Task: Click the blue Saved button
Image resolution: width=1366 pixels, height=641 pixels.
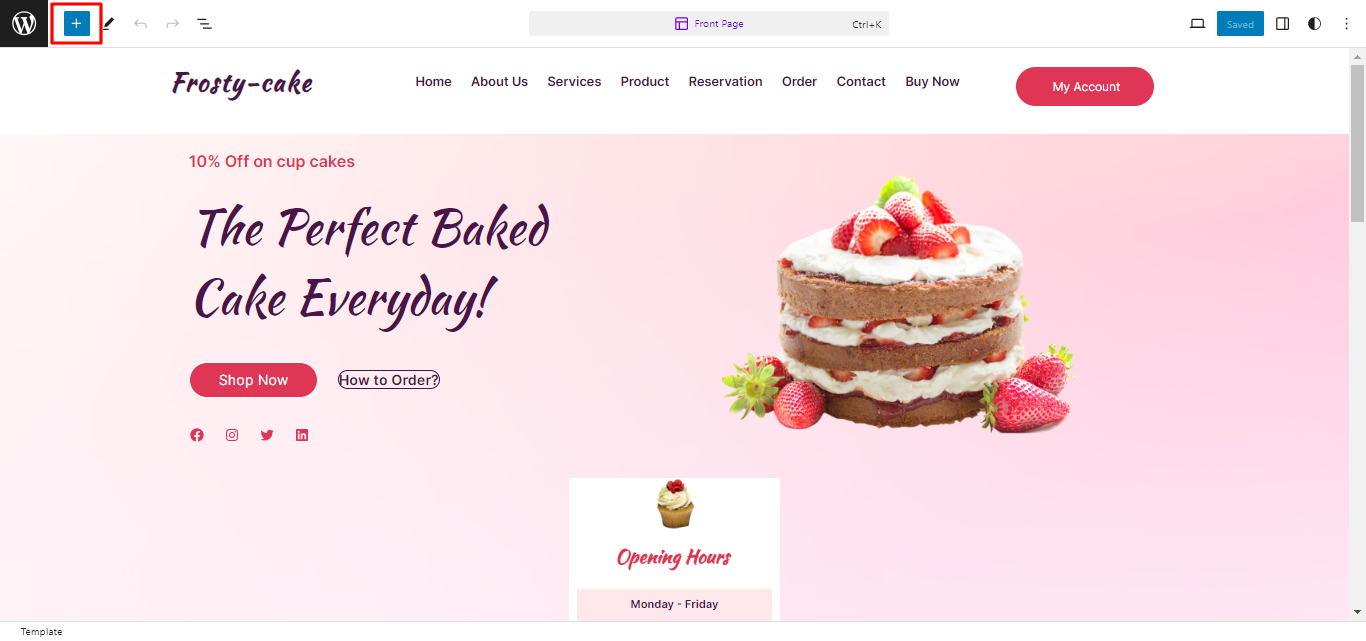Action: pyautogui.click(x=1240, y=24)
